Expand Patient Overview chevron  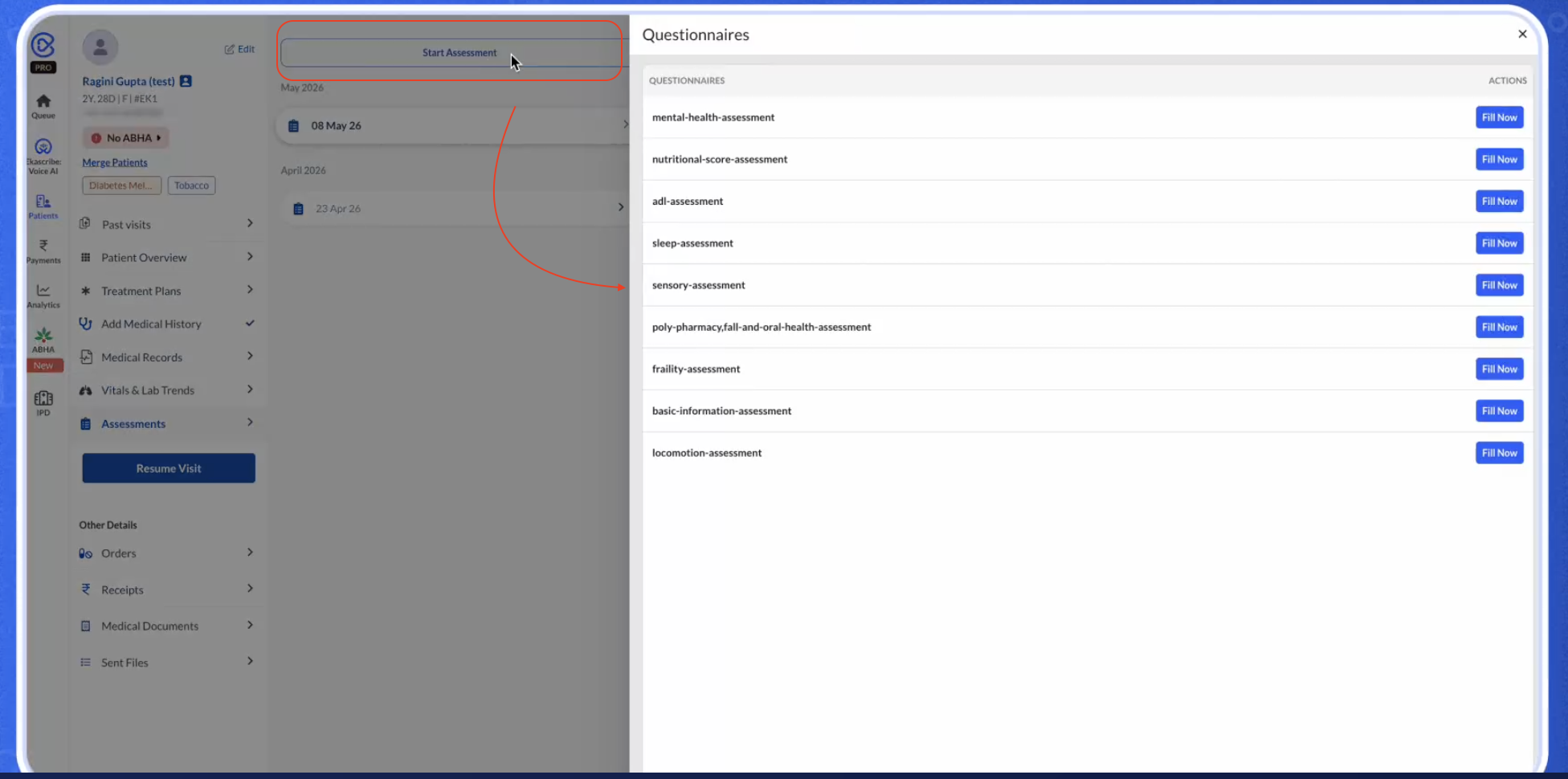pos(250,256)
